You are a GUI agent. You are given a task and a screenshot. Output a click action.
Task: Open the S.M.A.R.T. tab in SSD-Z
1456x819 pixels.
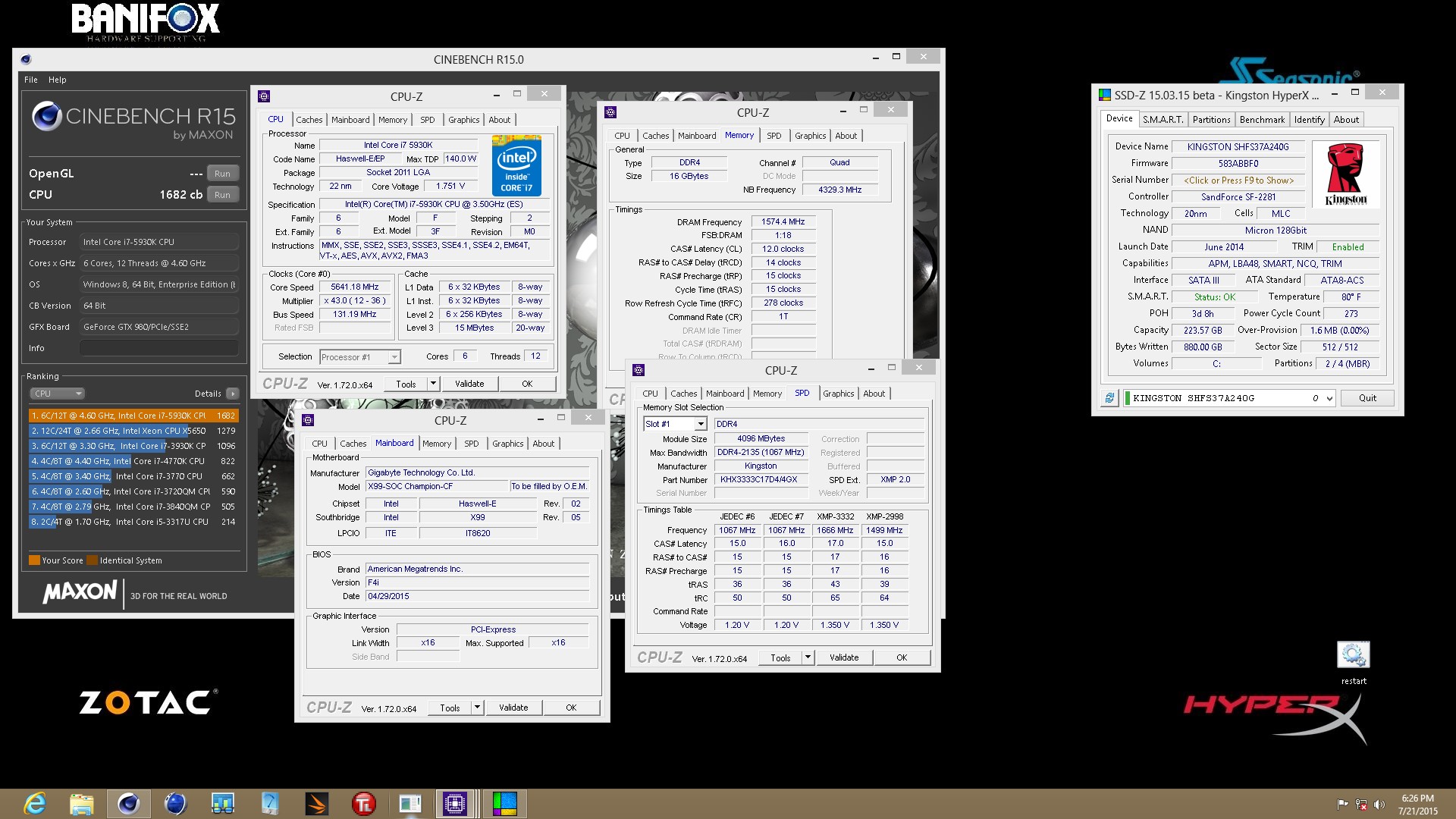pyautogui.click(x=1163, y=120)
